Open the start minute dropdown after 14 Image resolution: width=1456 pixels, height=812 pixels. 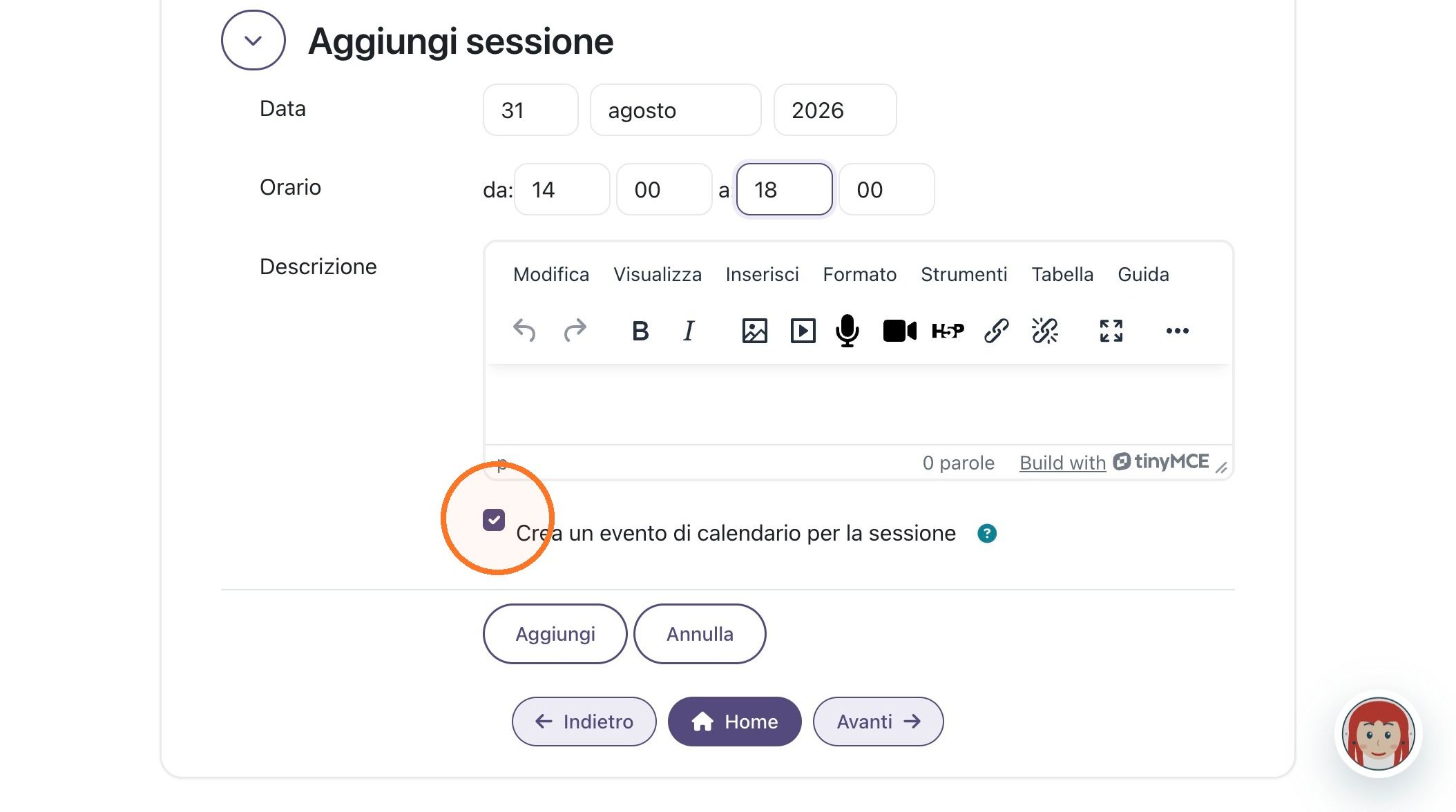(x=664, y=189)
